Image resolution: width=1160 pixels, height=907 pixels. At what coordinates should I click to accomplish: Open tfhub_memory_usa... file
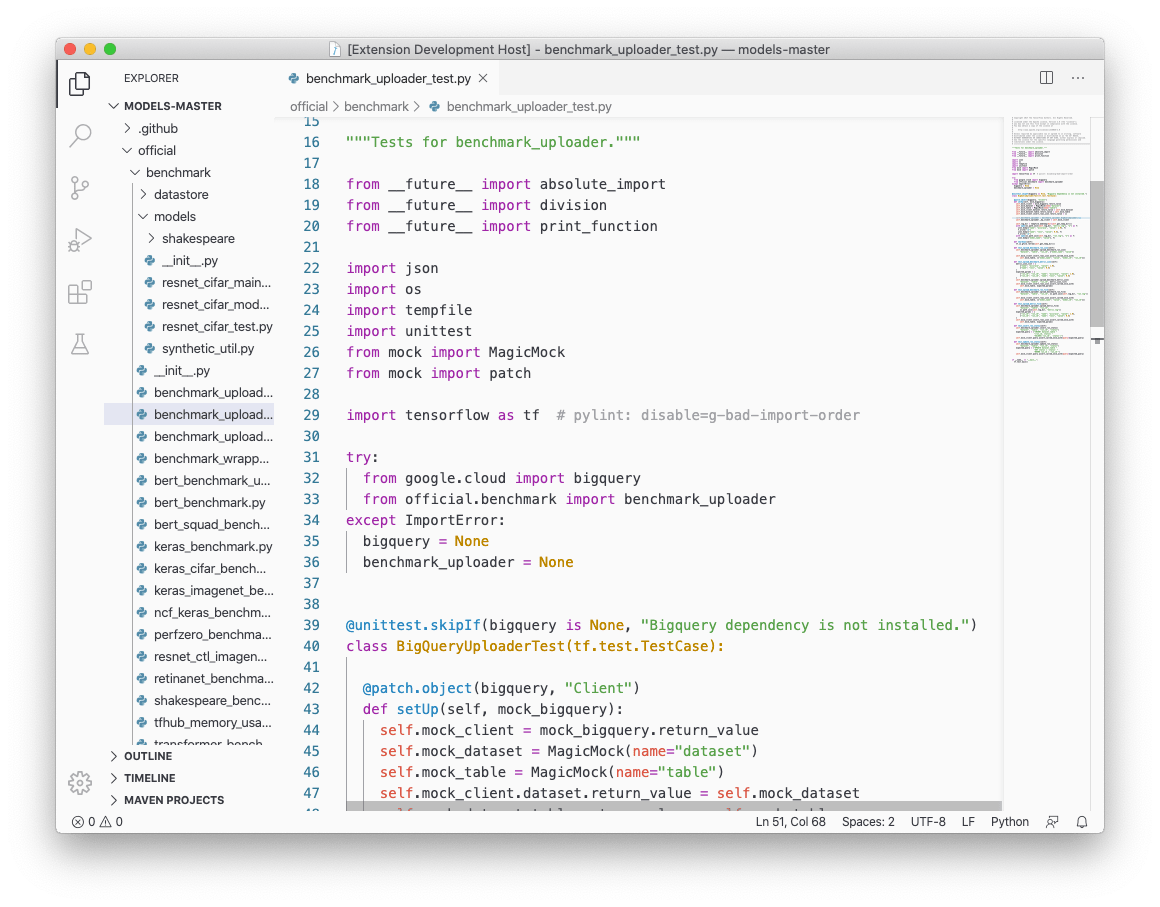[189, 723]
